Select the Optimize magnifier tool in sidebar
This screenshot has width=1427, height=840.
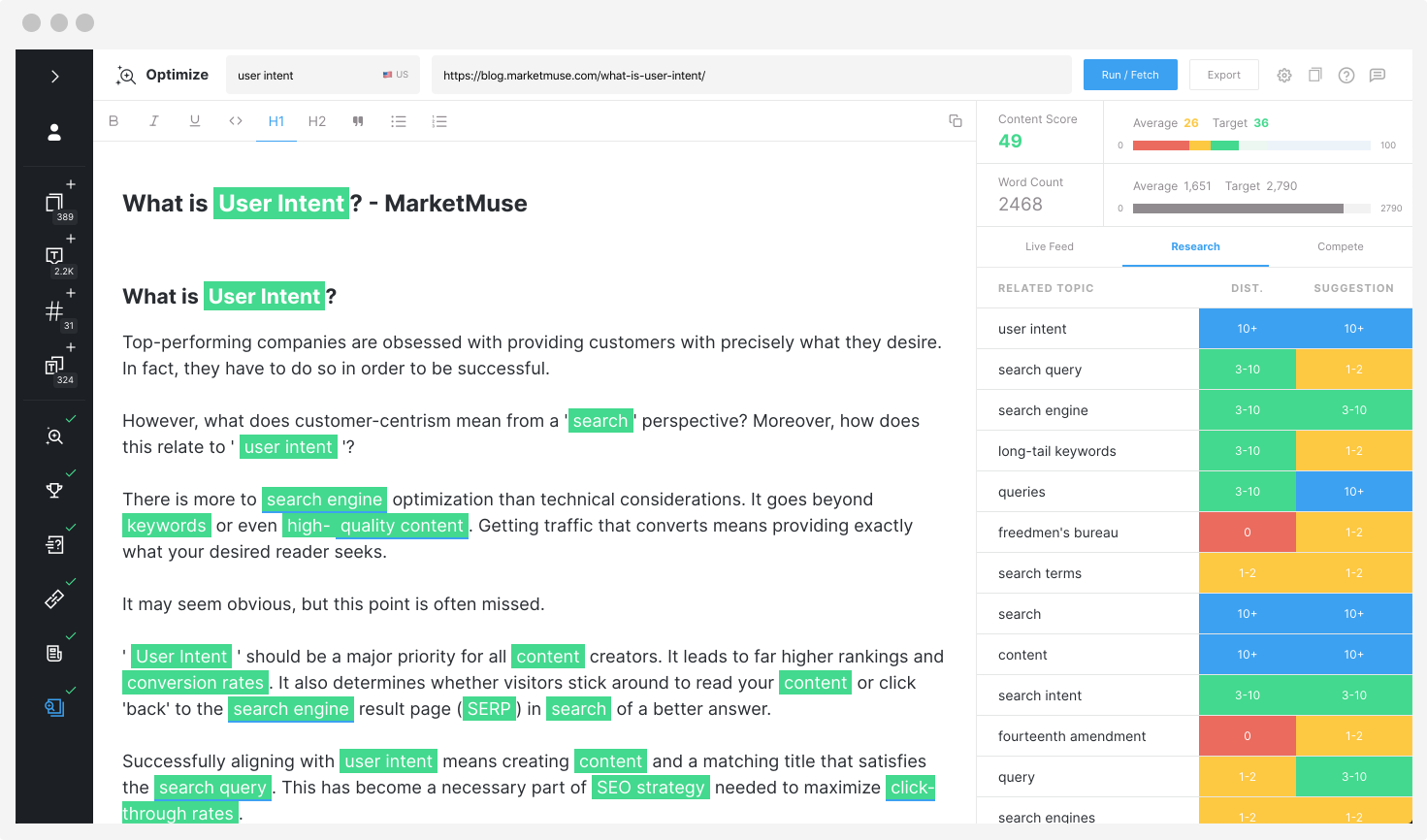(53, 436)
